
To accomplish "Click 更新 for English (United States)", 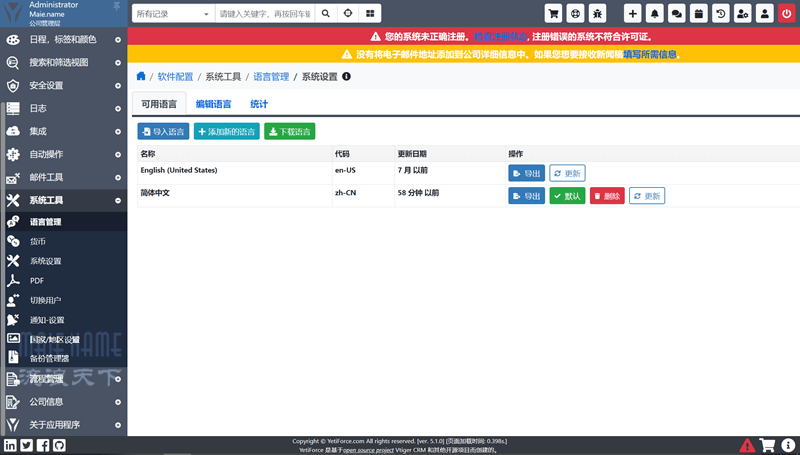I will [x=567, y=173].
